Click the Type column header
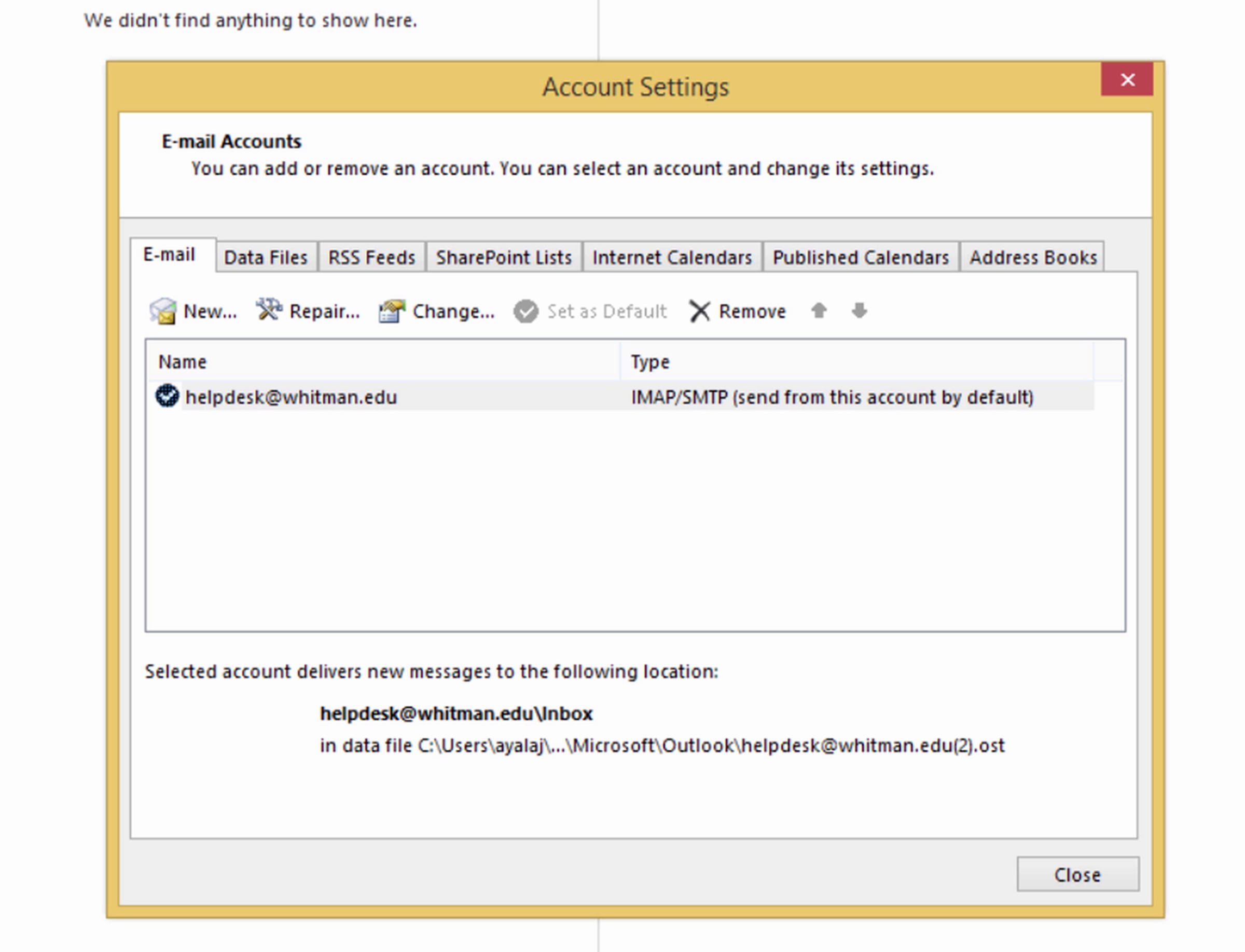 click(651, 361)
